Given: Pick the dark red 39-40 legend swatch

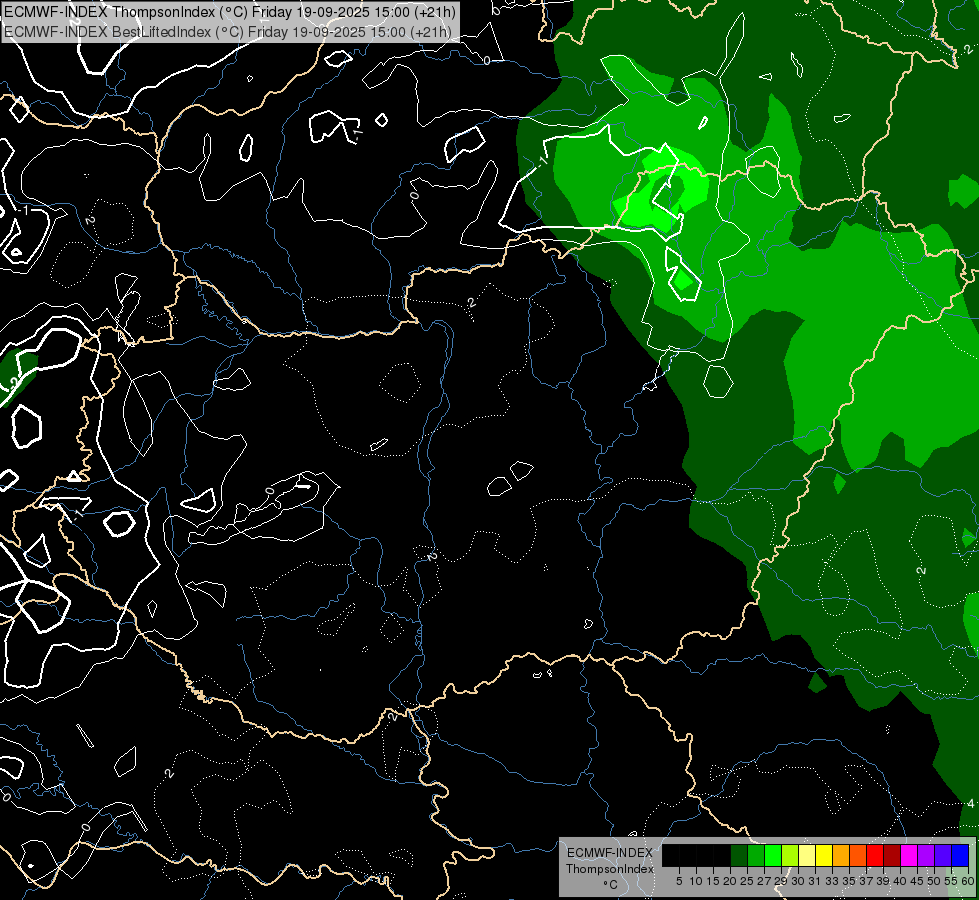Looking at the screenshot, I should coord(892,855).
